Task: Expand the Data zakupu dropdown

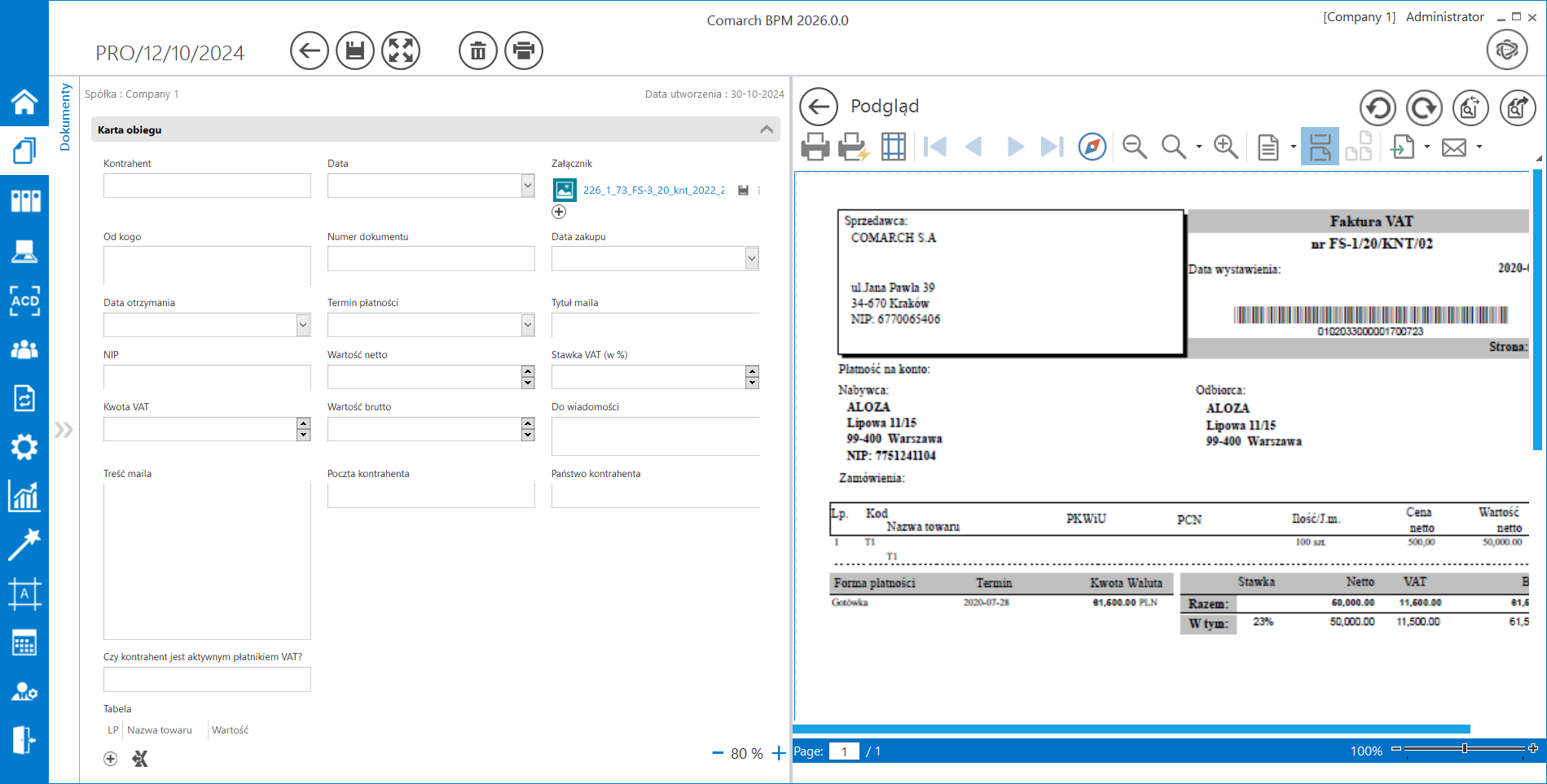Action: tap(752, 259)
